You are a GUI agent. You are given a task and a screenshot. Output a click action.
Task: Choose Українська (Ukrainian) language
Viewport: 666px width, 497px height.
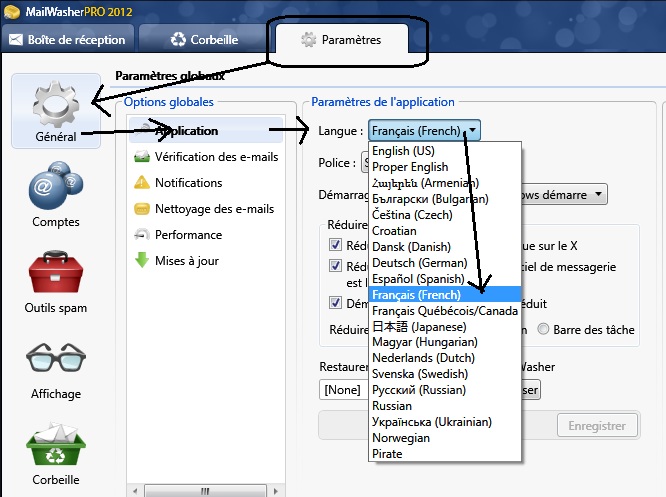pyautogui.click(x=445, y=422)
